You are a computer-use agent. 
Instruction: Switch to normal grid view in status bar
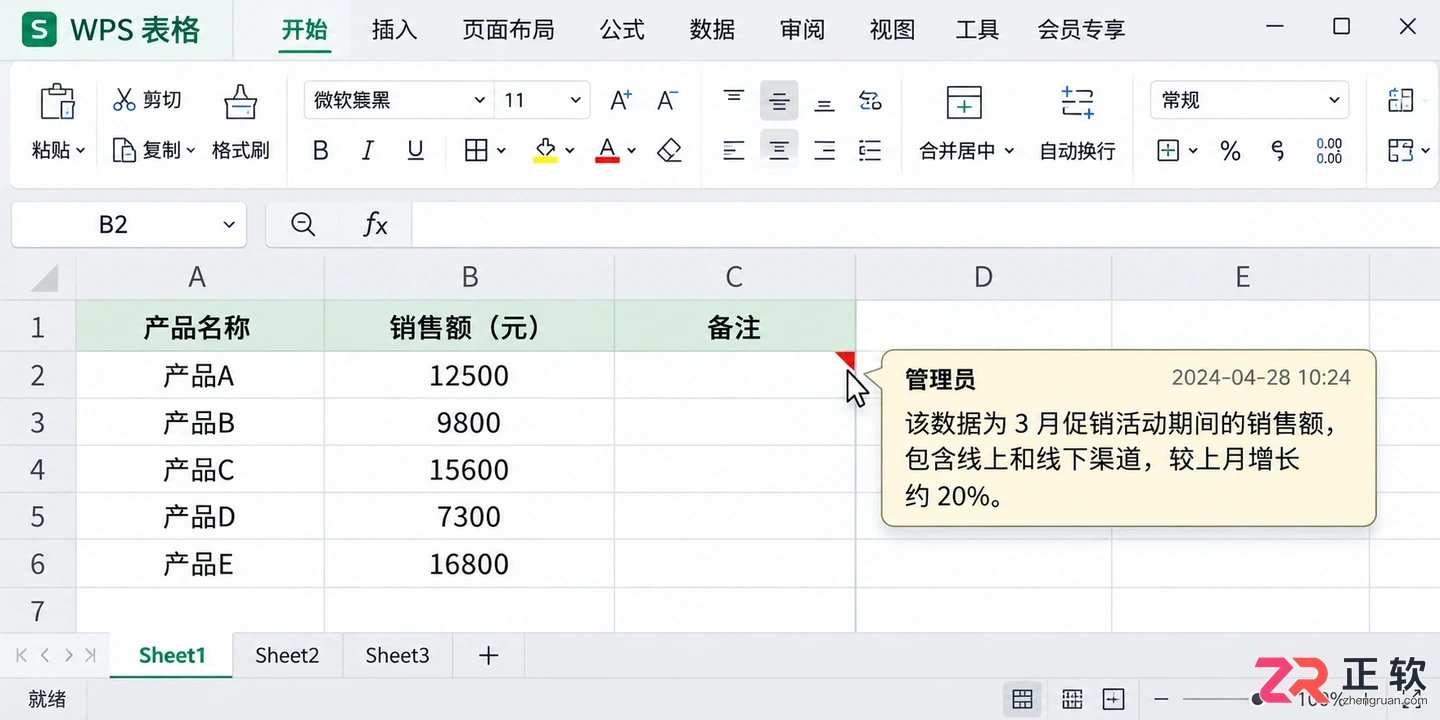pyautogui.click(x=1022, y=698)
